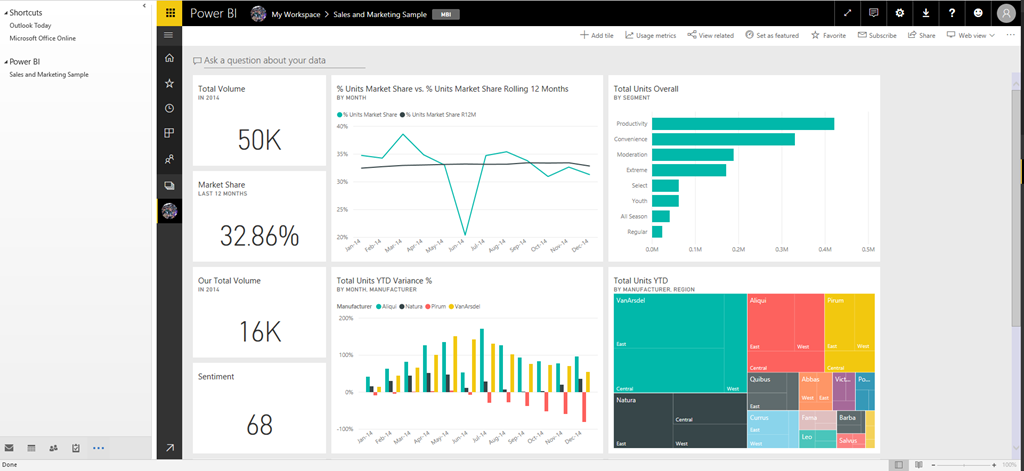Open Shared with me people icon
Image resolution: width=1024 pixels, height=471 pixels.
click(x=169, y=159)
